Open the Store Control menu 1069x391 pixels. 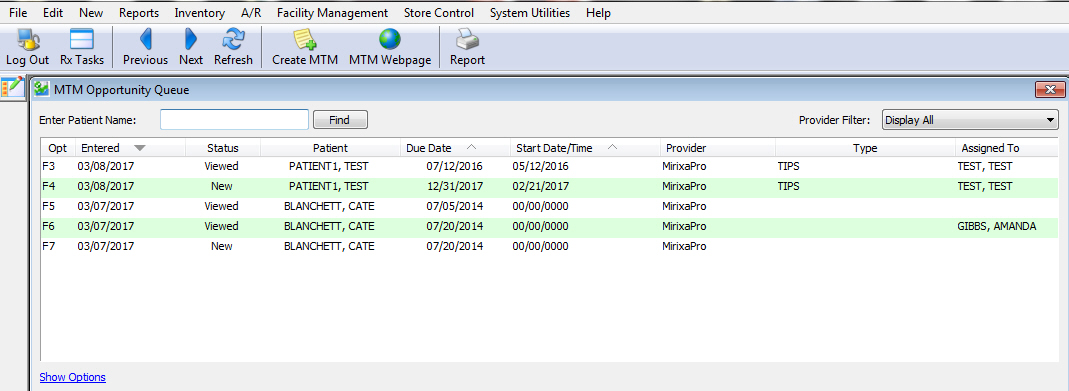439,13
